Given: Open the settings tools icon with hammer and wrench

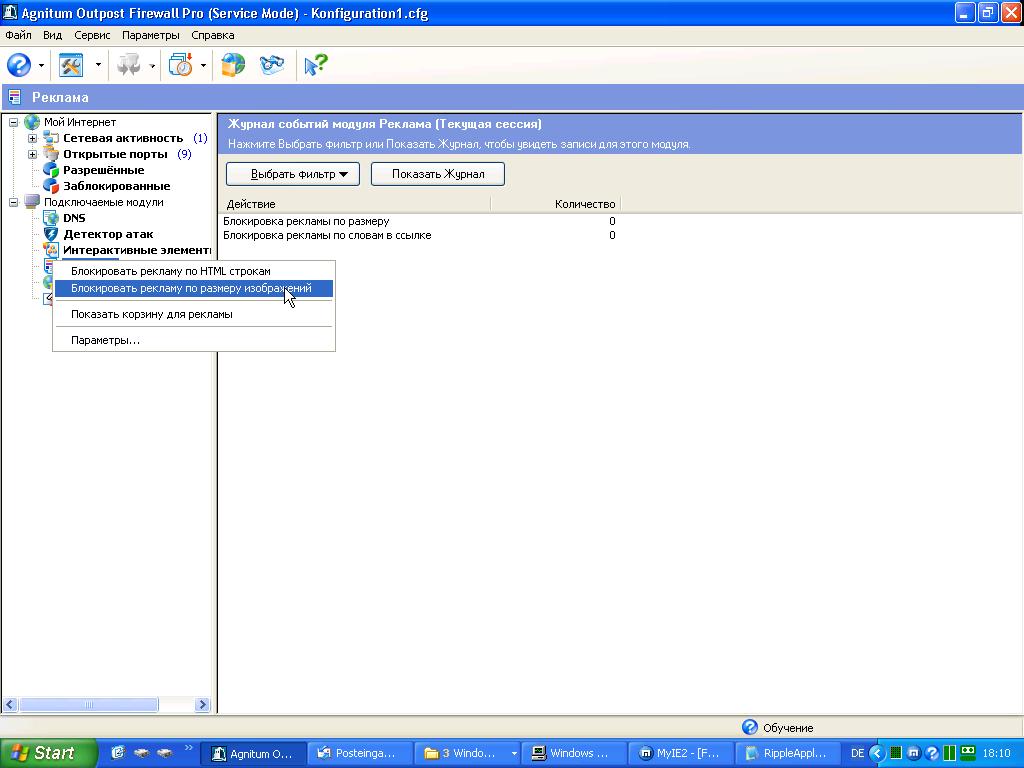Looking at the screenshot, I should [71, 65].
